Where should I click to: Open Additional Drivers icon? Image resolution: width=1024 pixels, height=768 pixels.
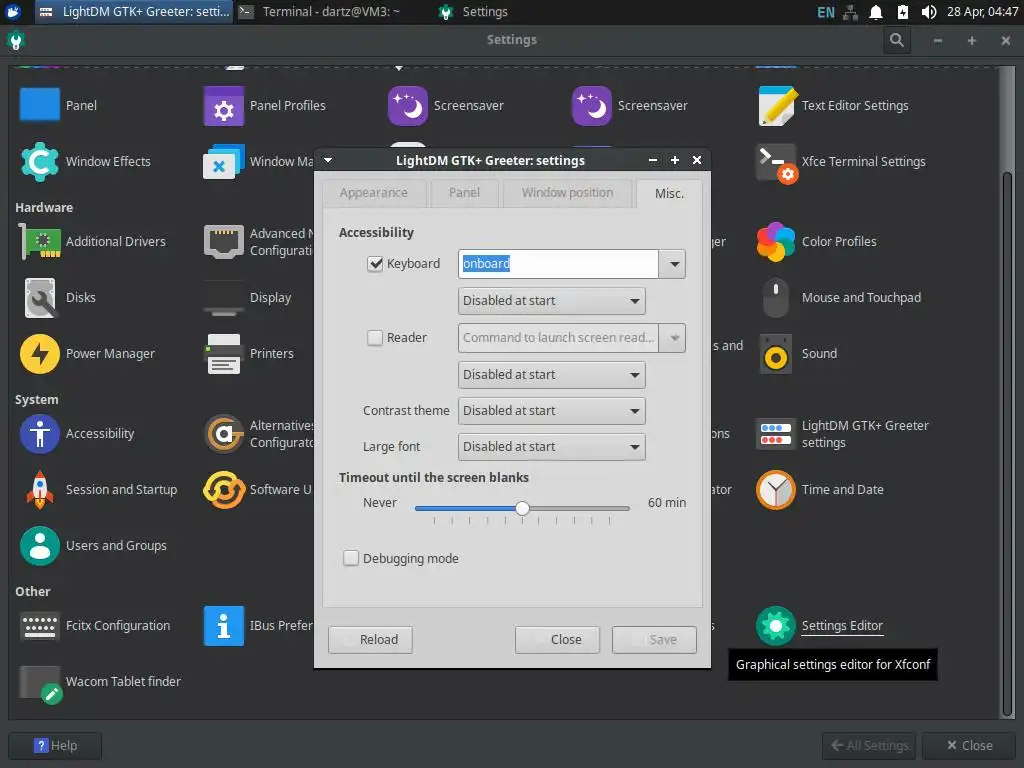(x=39, y=242)
